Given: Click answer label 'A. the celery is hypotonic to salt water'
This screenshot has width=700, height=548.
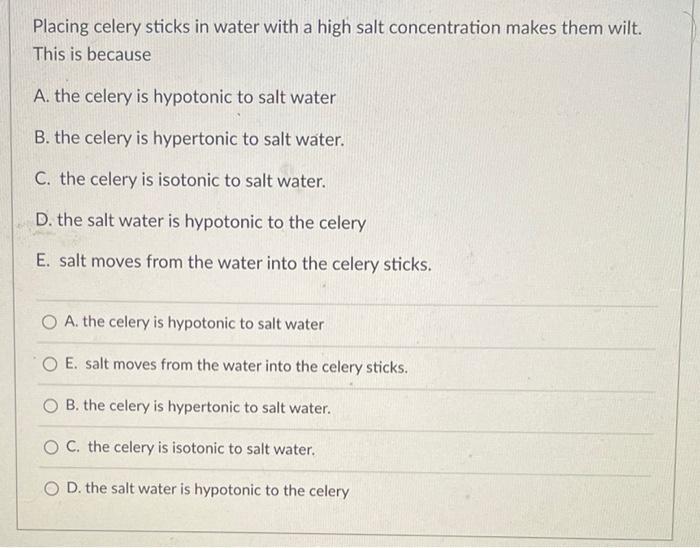Looking at the screenshot, I should [x=194, y=323].
